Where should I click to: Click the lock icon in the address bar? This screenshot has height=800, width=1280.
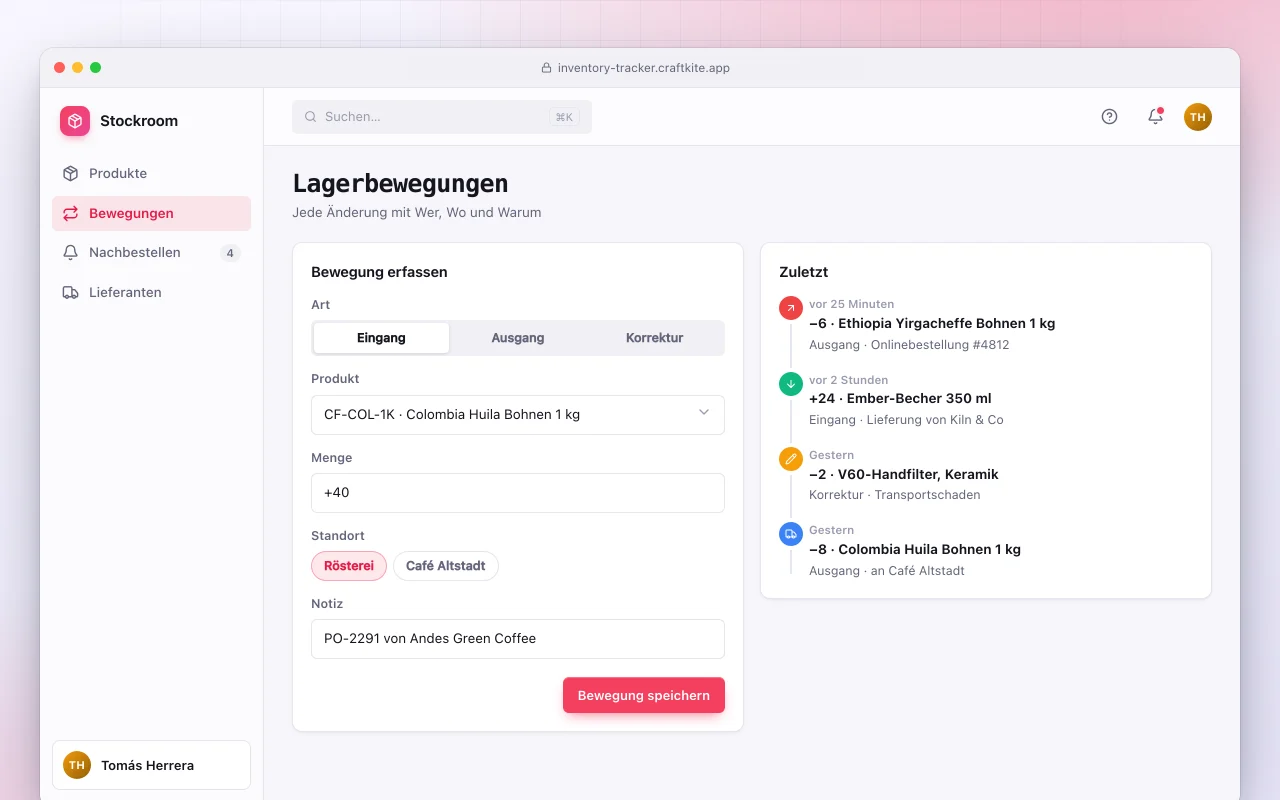pos(546,68)
